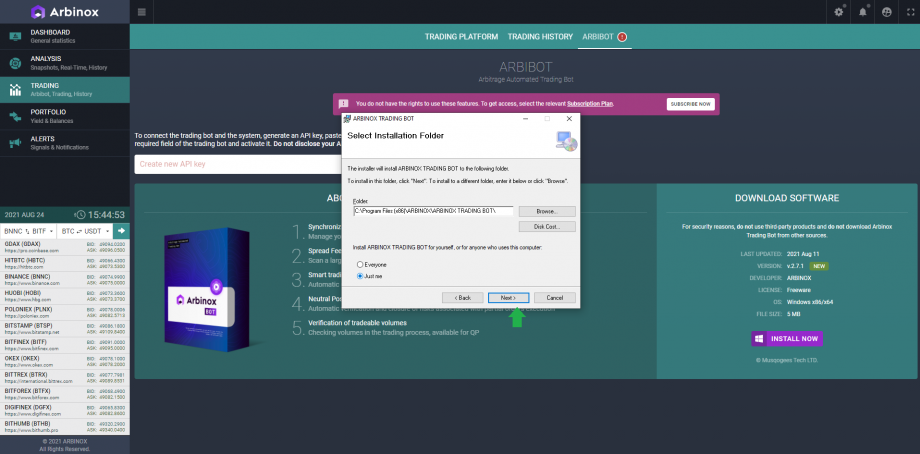Click the installer computer disc graphic

coord(567,141)
